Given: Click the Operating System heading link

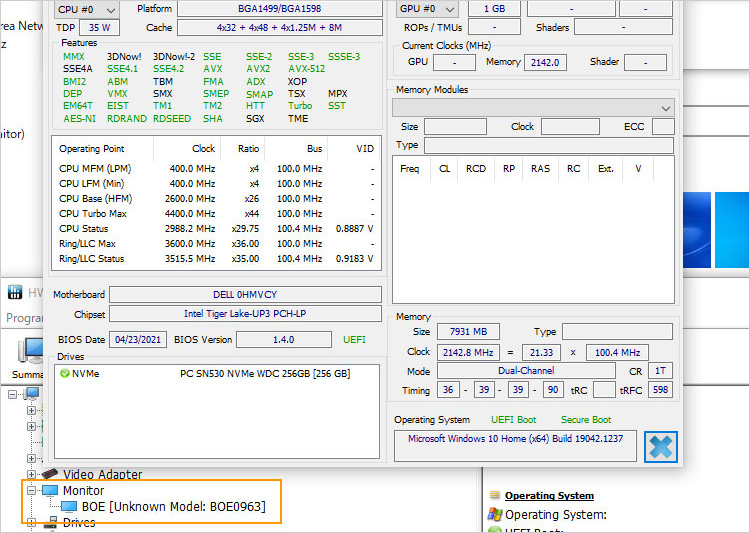Looking at the screenshot, I should [549, 495].
